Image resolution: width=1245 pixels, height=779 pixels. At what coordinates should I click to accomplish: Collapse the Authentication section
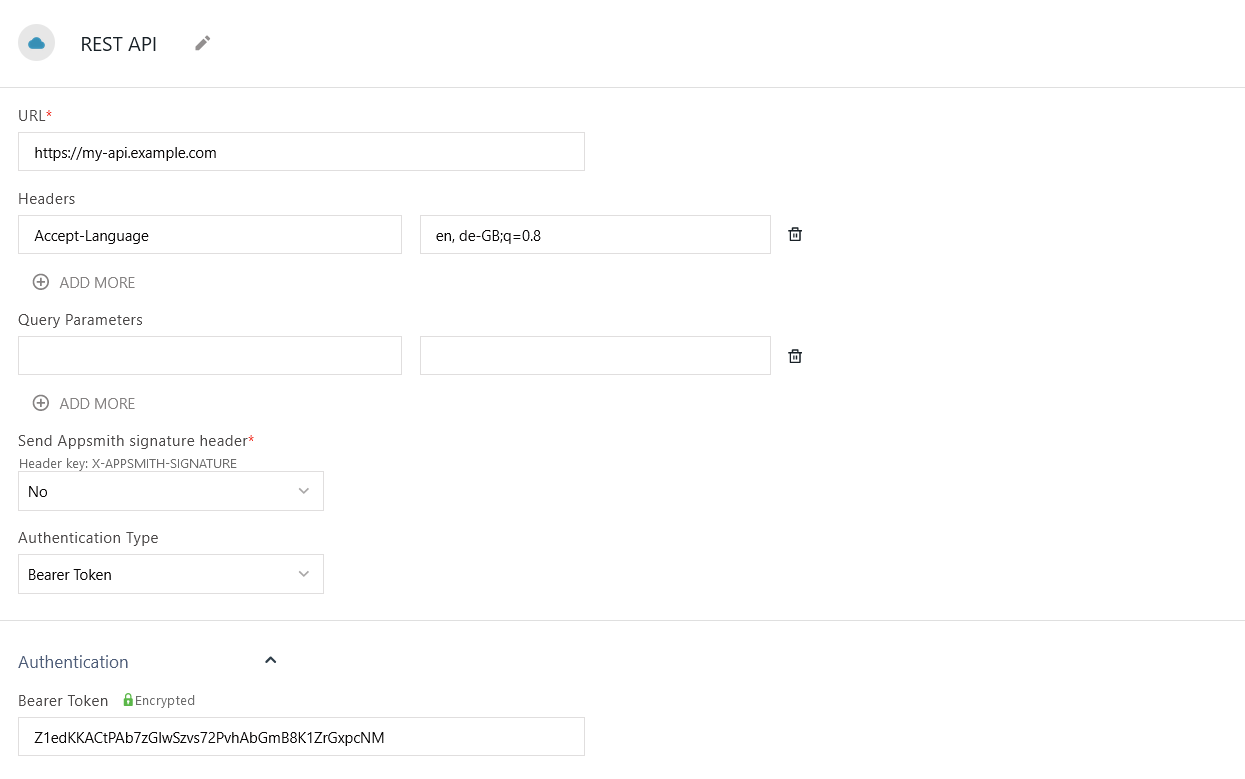270,660
